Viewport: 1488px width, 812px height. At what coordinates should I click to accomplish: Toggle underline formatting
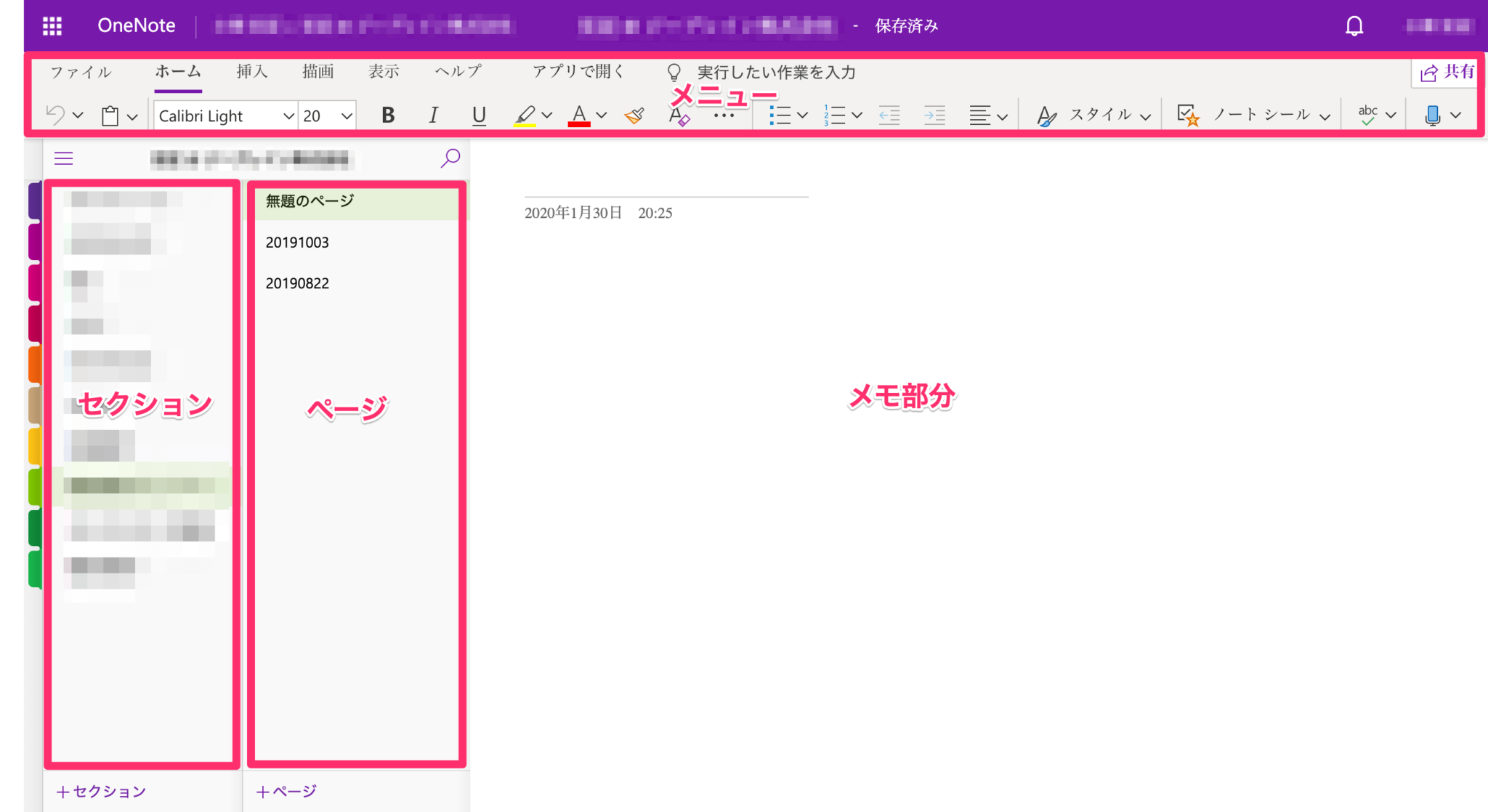479,115
